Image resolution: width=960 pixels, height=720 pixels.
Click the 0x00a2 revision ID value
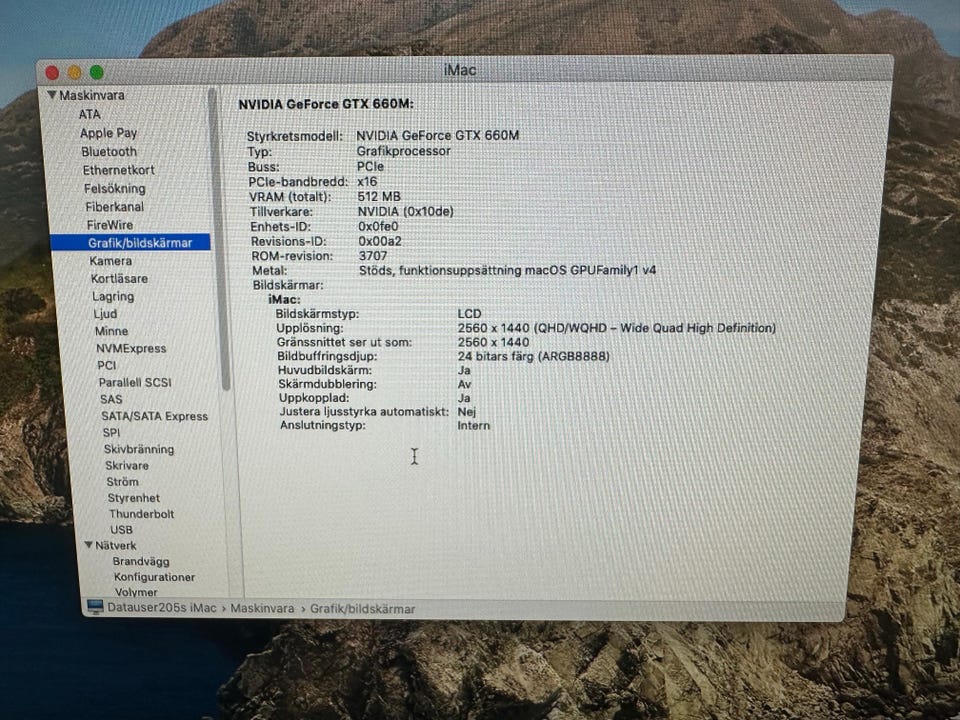click(x=380, y=241)
